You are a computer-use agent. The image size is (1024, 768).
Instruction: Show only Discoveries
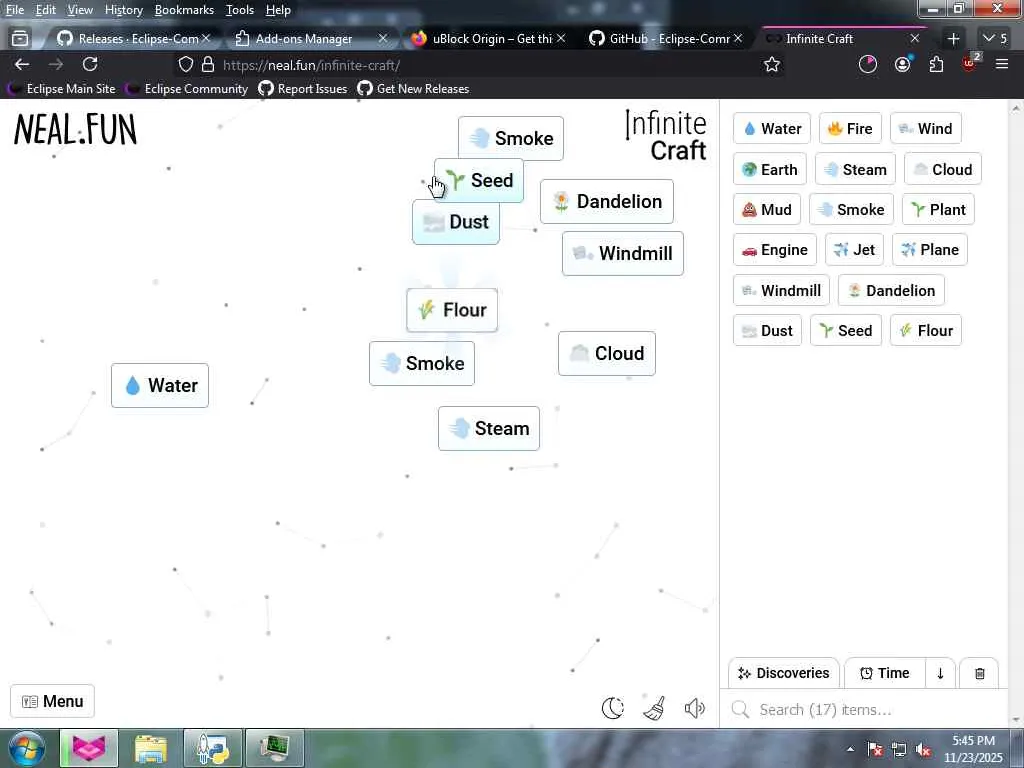784,673
